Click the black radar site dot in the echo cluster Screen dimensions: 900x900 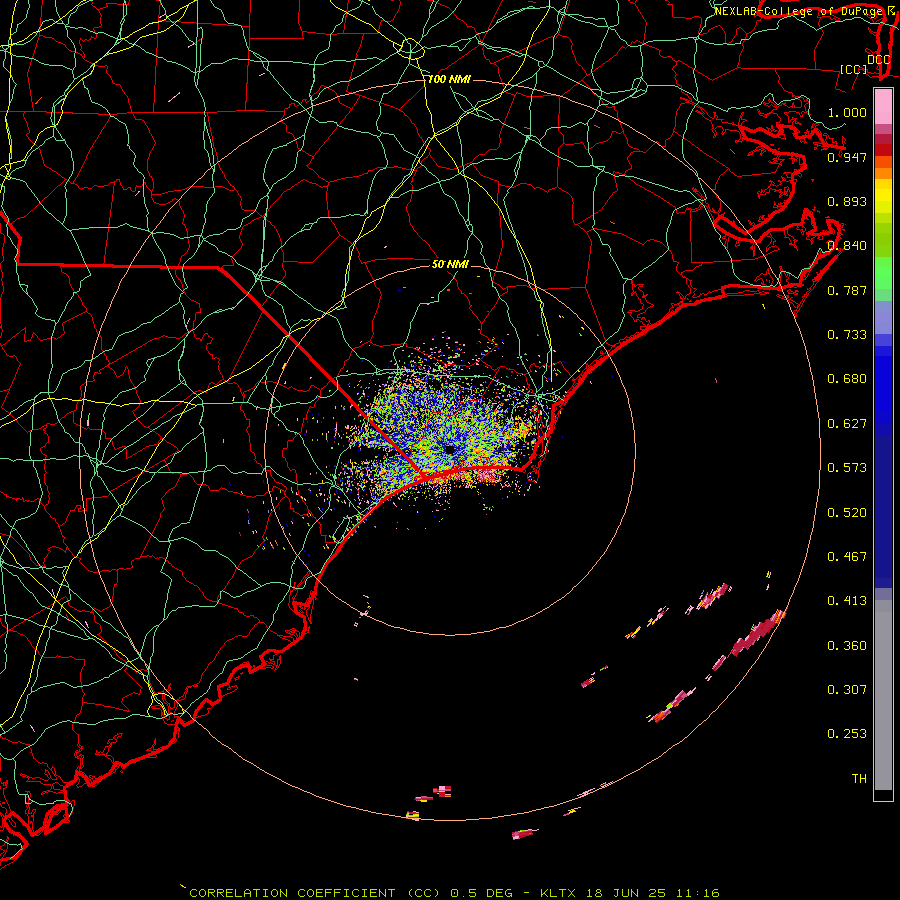point(450,449)
